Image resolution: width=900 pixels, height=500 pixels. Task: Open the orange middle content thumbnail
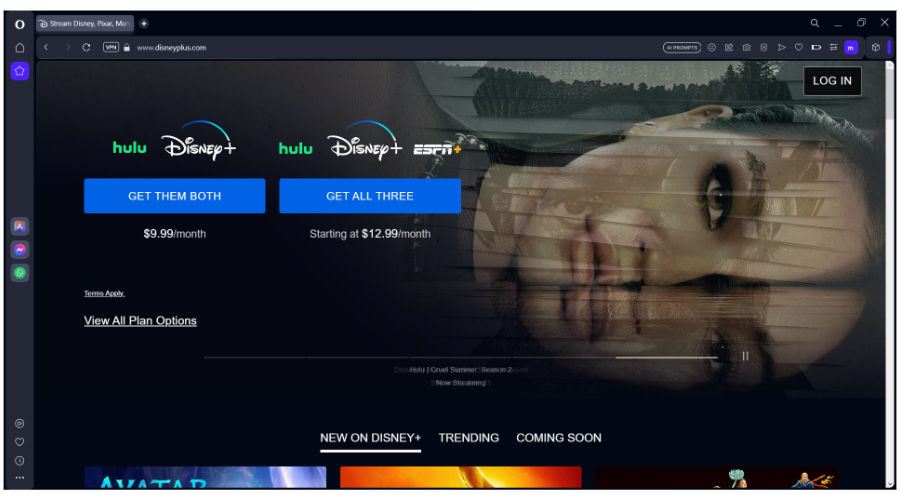[460, 478]
